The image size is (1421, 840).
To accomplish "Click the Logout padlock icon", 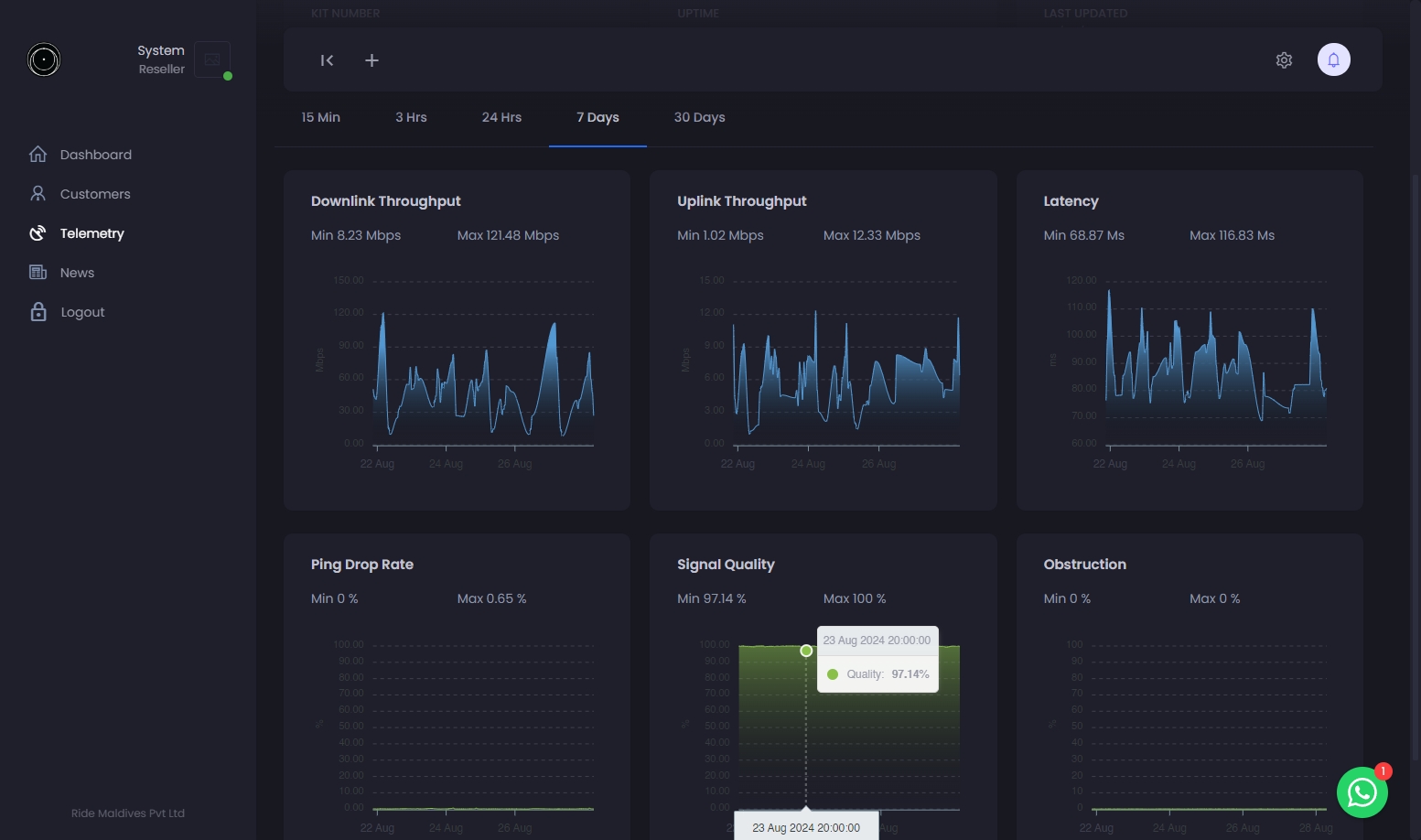I will (38, 312).
